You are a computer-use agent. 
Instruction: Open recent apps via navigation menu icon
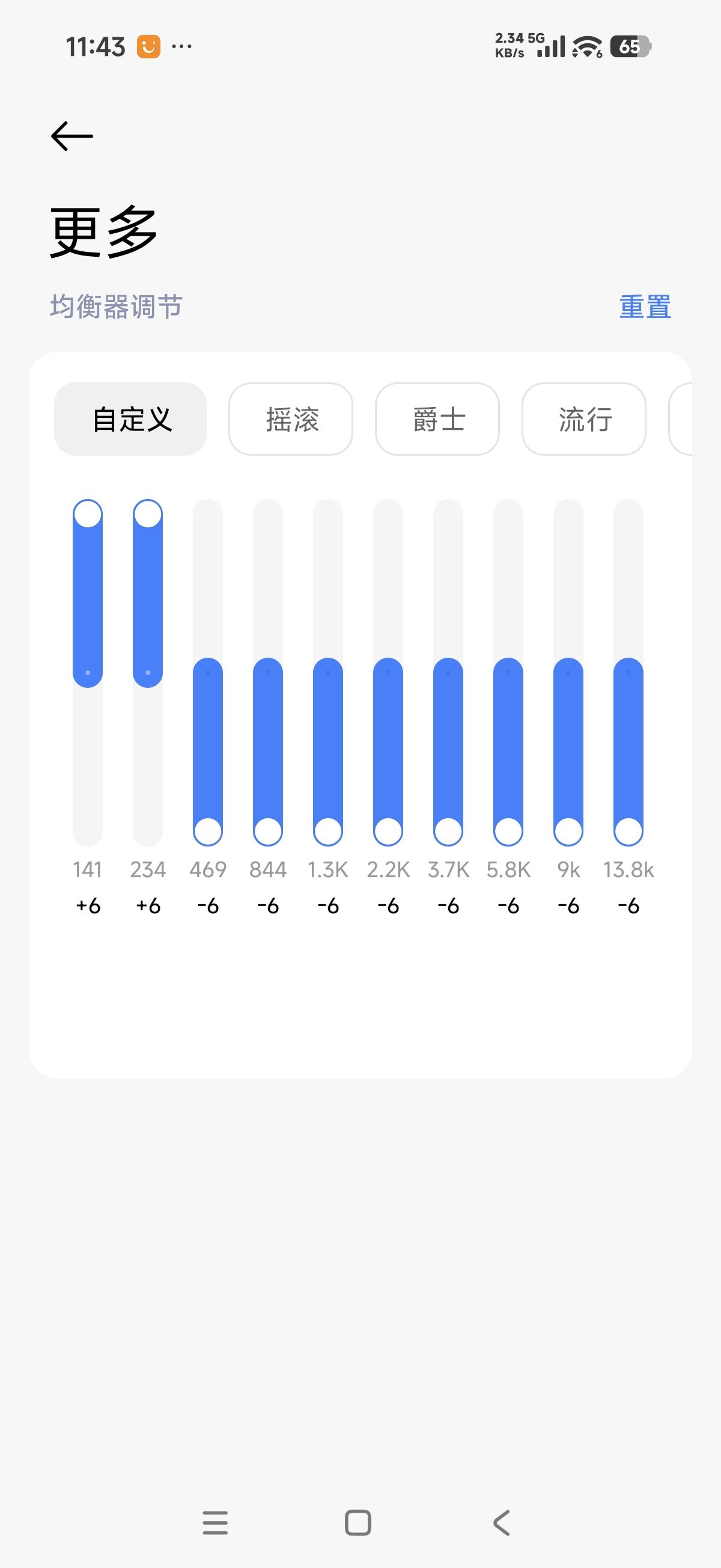coord(215,1522)
